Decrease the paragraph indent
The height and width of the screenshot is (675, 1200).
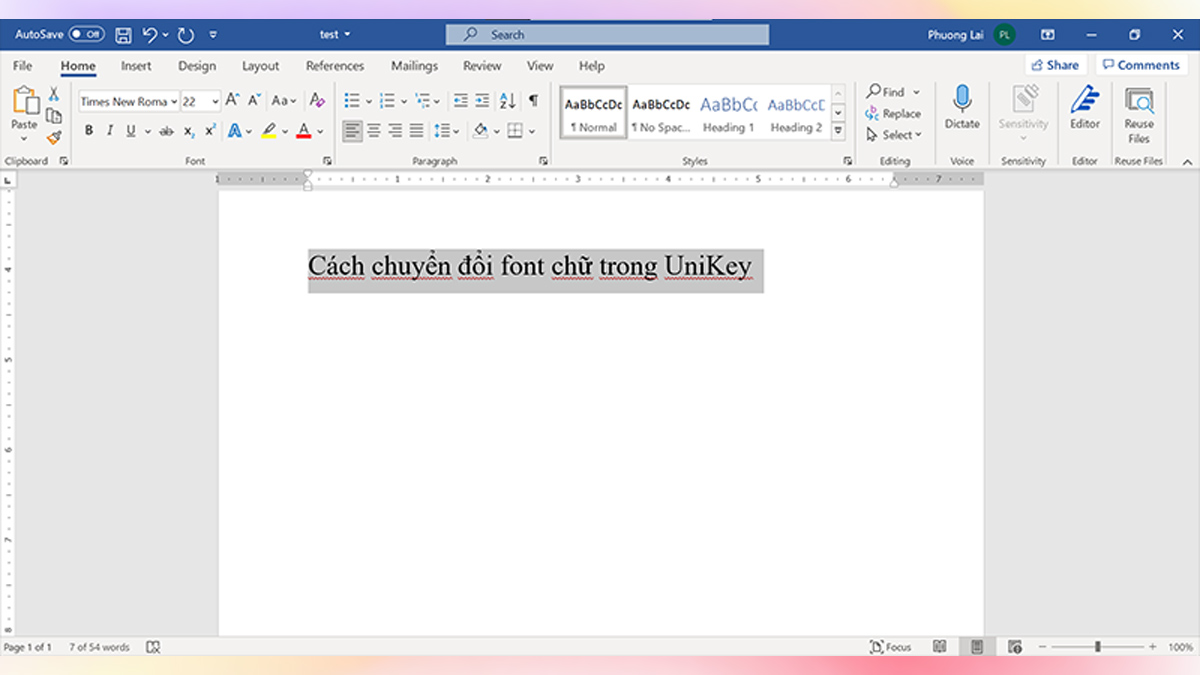pyautogui.click(x=460, y=101)
